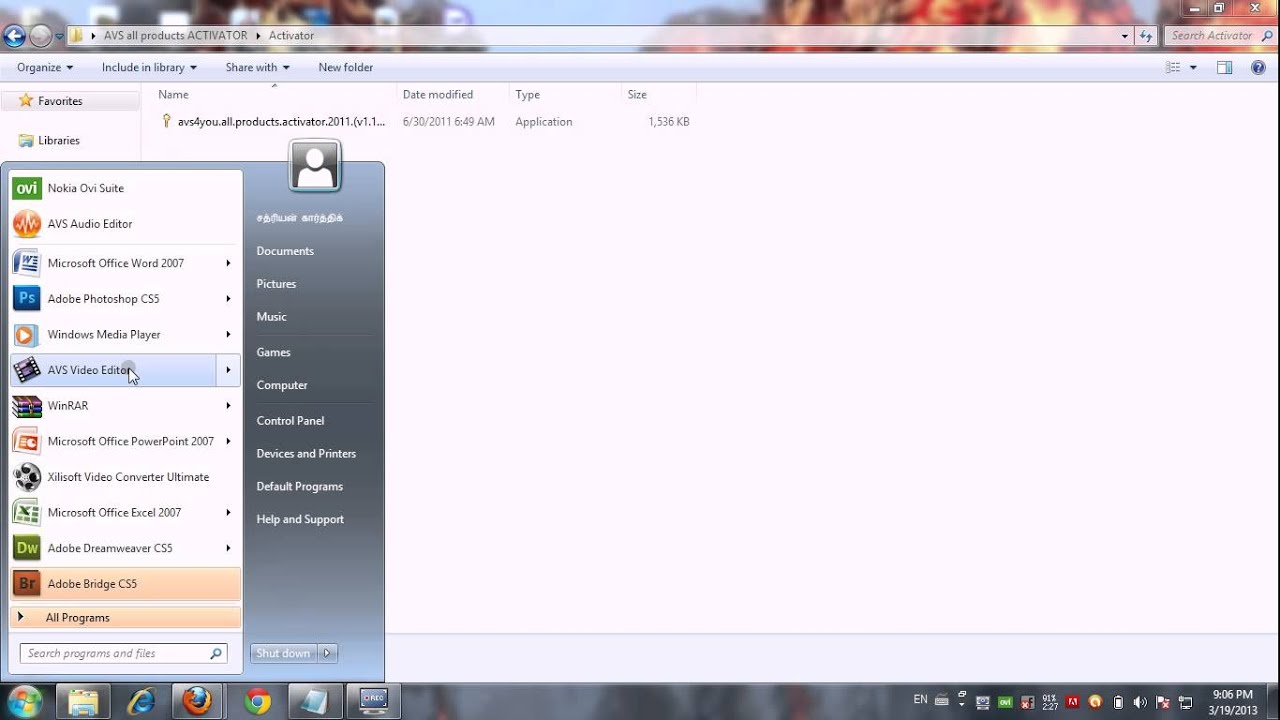Expand Word 2007 jump list arrow
1280x720 pixels.
(228, 263)
